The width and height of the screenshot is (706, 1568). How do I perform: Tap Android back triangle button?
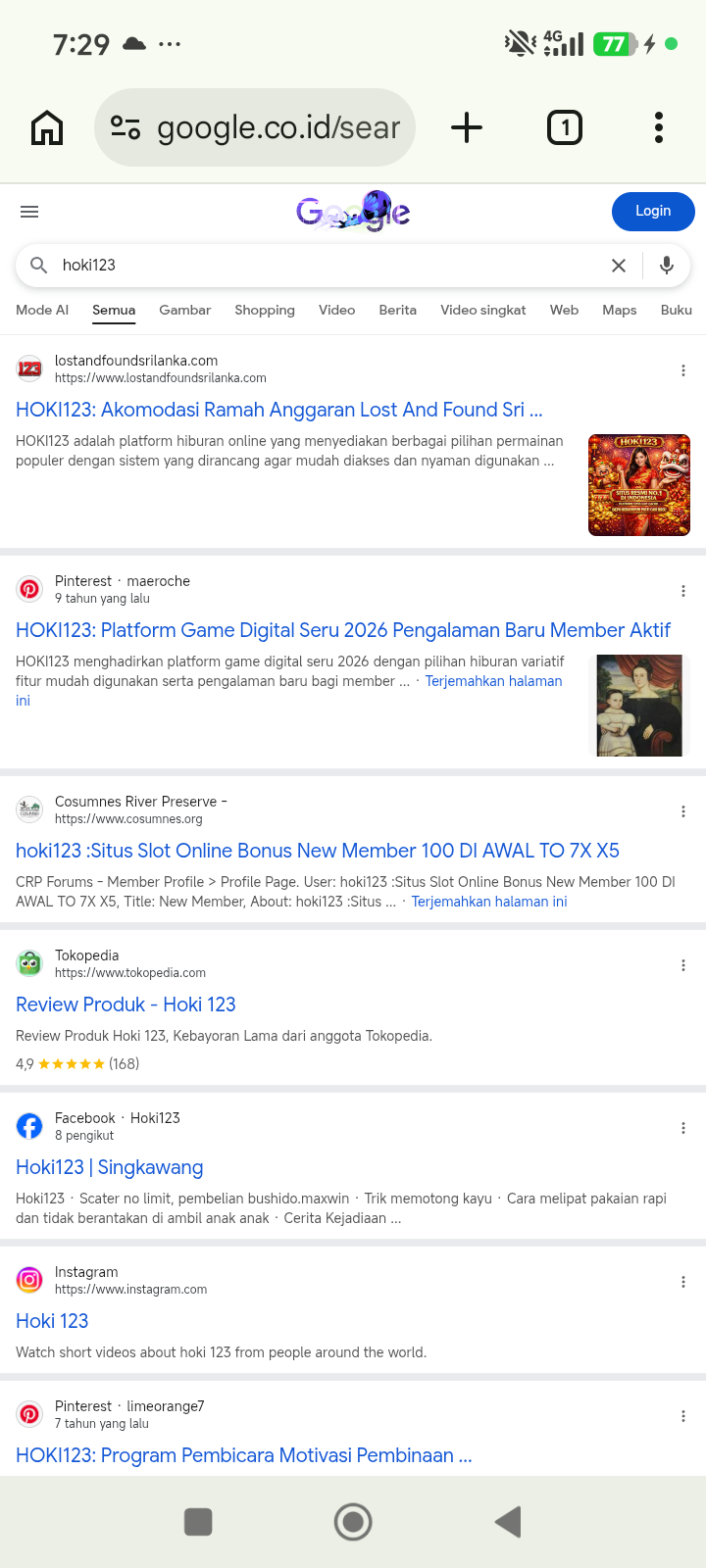tap(508, 1522)
